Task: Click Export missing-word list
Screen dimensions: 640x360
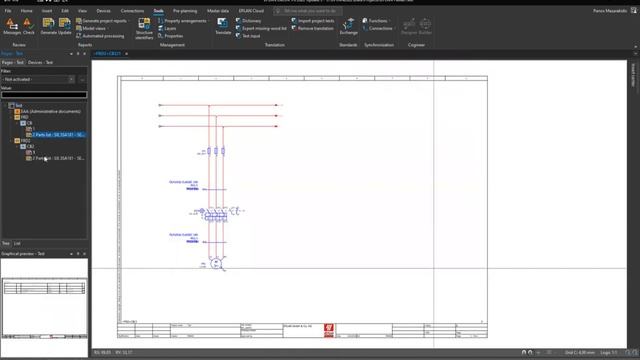Action: coord(261,29)
